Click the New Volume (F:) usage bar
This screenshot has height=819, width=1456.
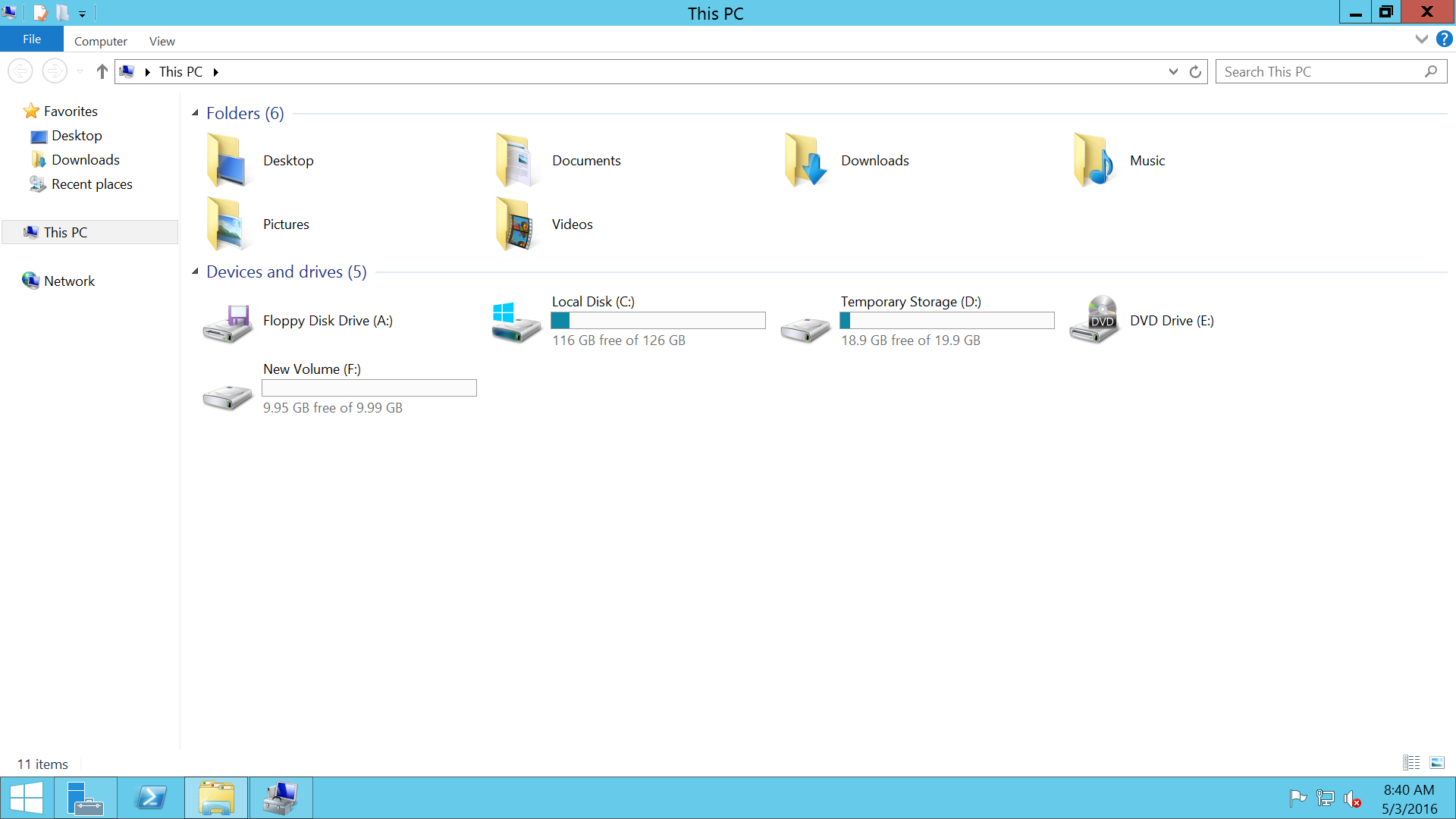click(369, 388)
